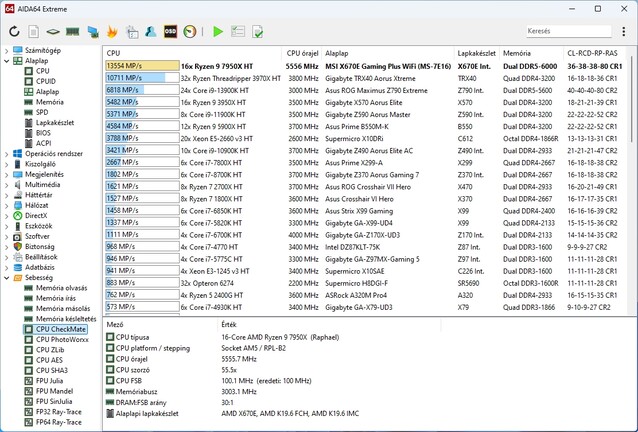Open the Biztonság tree item
This screenshot has height=432, width=638.
click(39, 247)
